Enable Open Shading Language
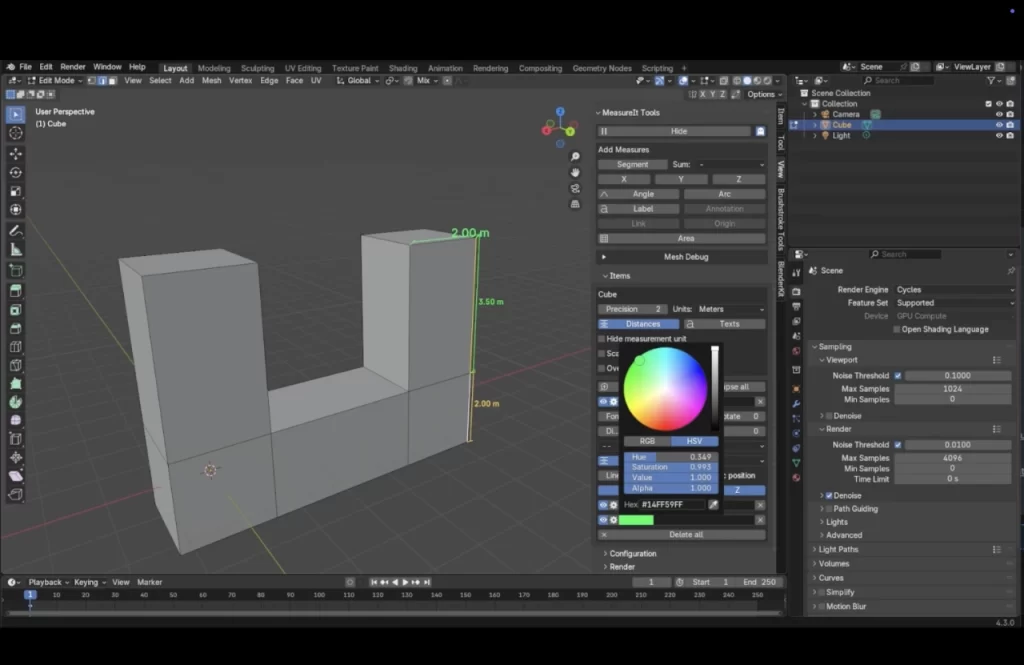Image resolution: width=1024 pixels, height=665 pixels. [x=897, y=329]
